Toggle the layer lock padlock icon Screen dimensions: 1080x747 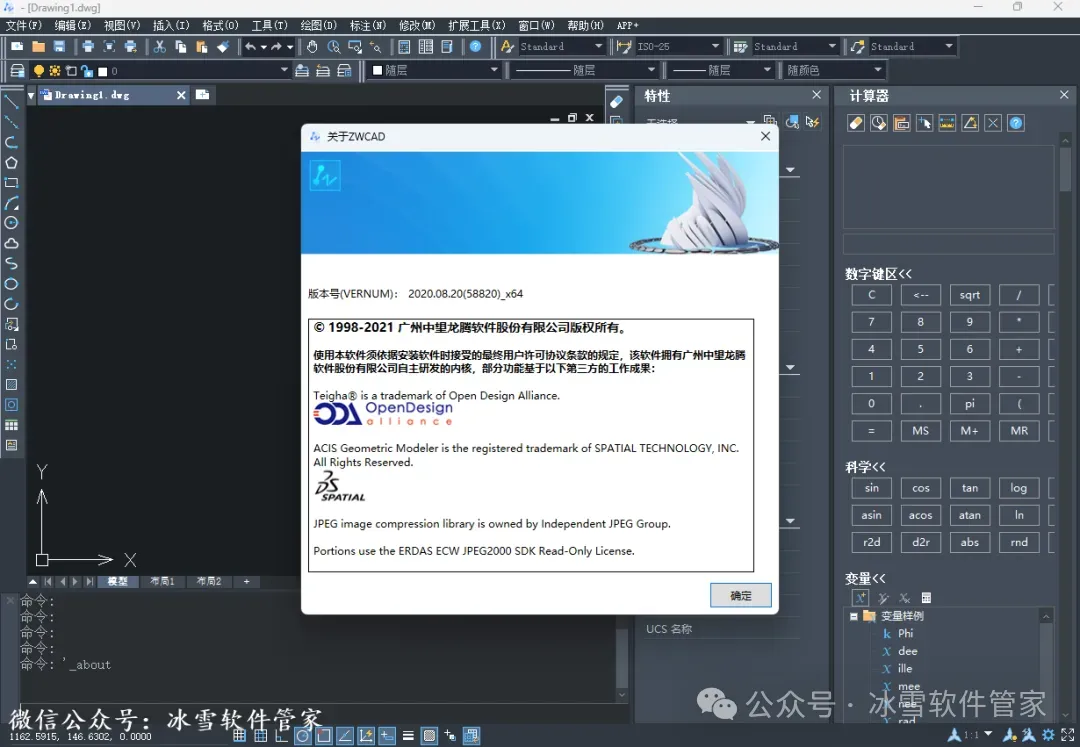click(x=87, y=70)
